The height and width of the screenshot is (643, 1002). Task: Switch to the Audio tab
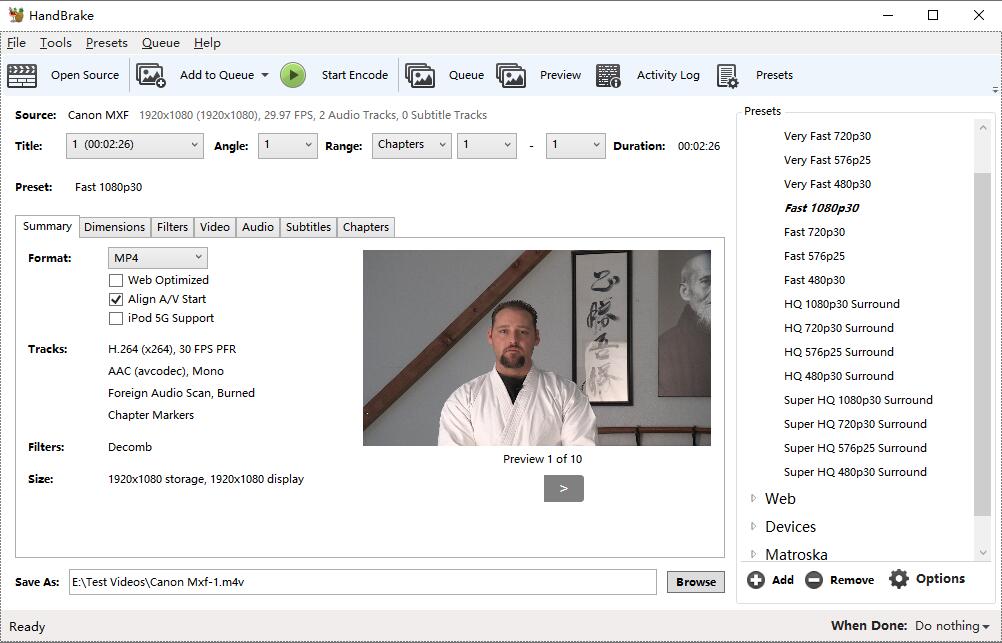(258, 227)
